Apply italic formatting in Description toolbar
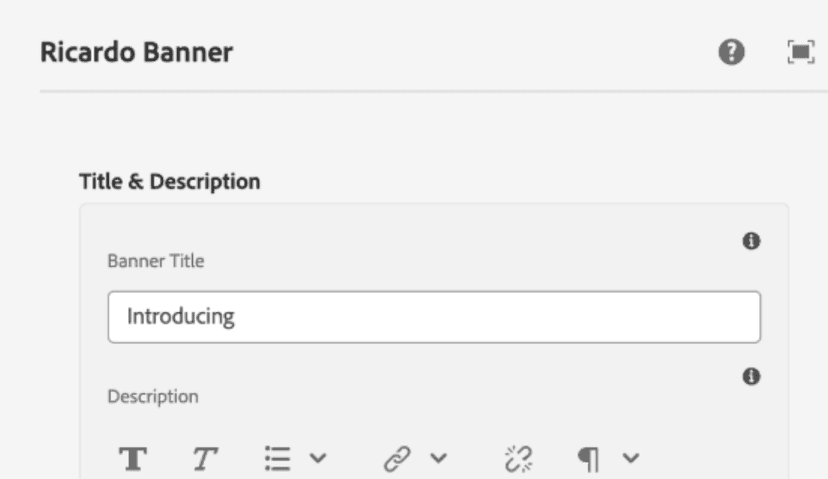Image resolution: width=828 pixels, height=479 pixels. pyautogui.click(x=204, y=458)
